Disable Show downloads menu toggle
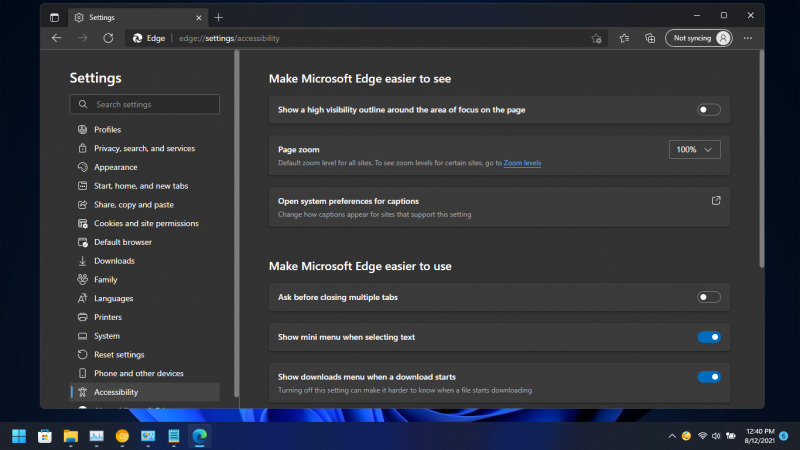 click(709, 377)
